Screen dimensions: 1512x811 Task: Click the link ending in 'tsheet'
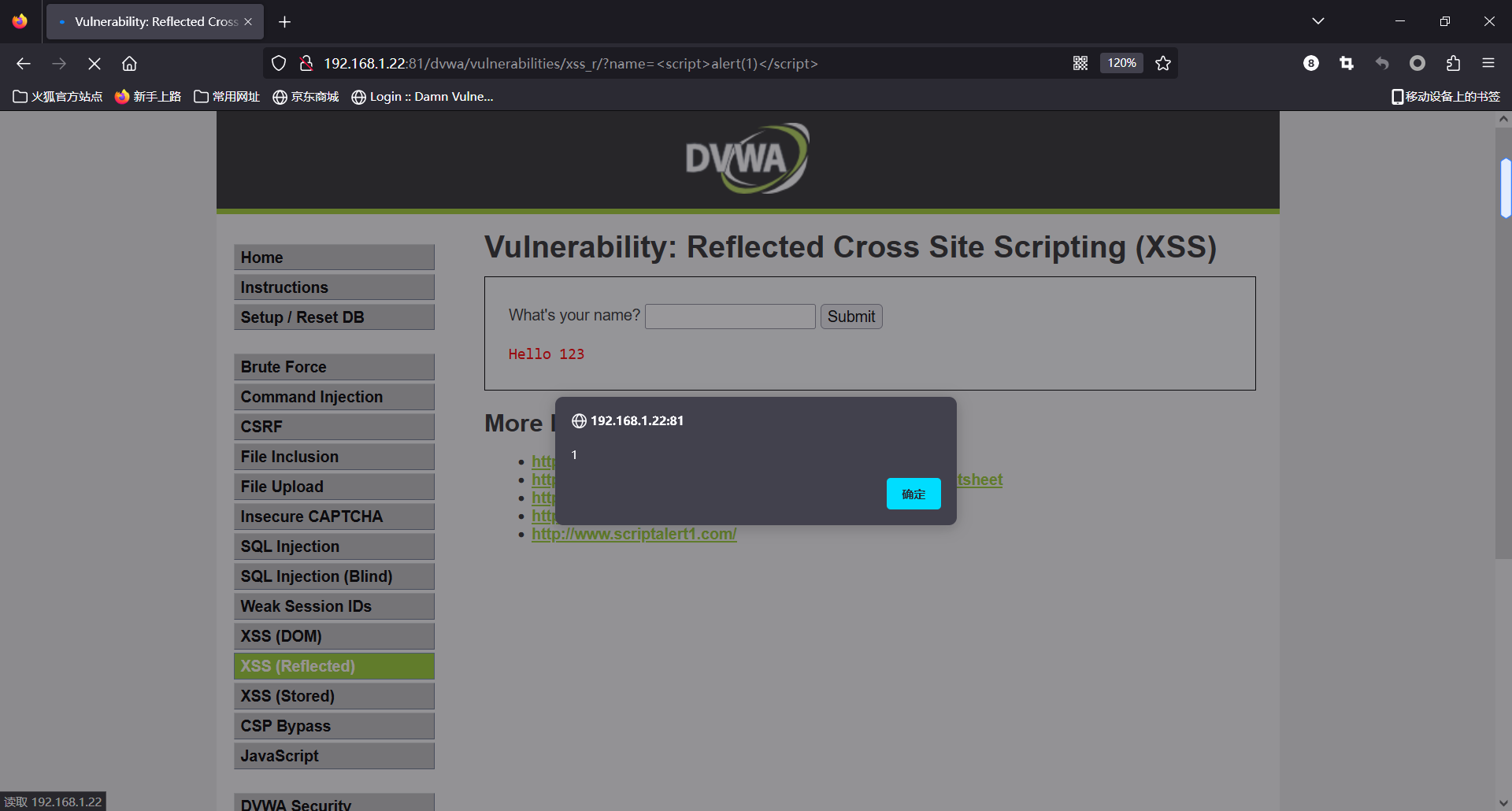pyautogui.click(x=980, y=480)
